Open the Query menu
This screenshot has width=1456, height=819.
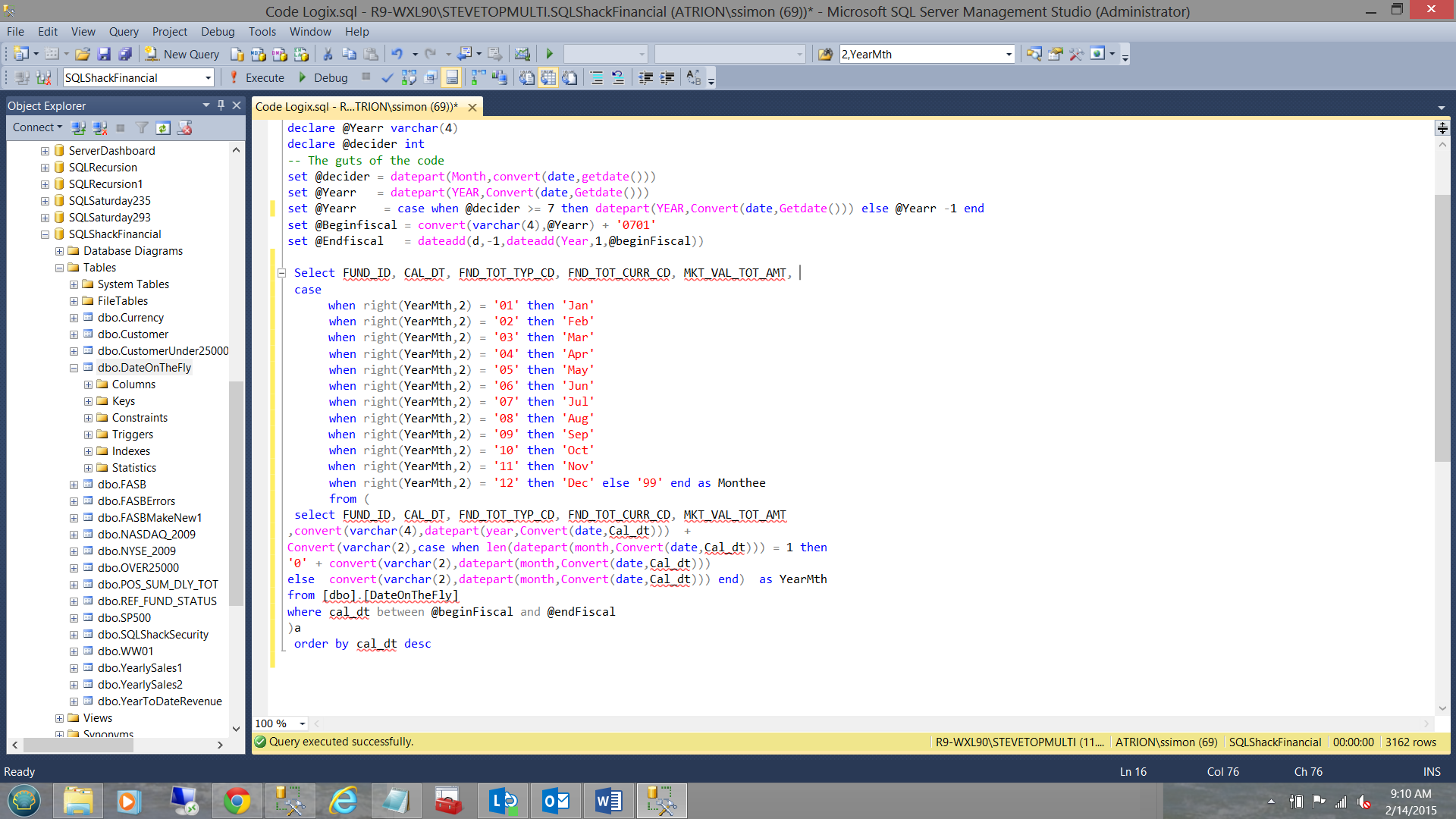tap(123, 31)
